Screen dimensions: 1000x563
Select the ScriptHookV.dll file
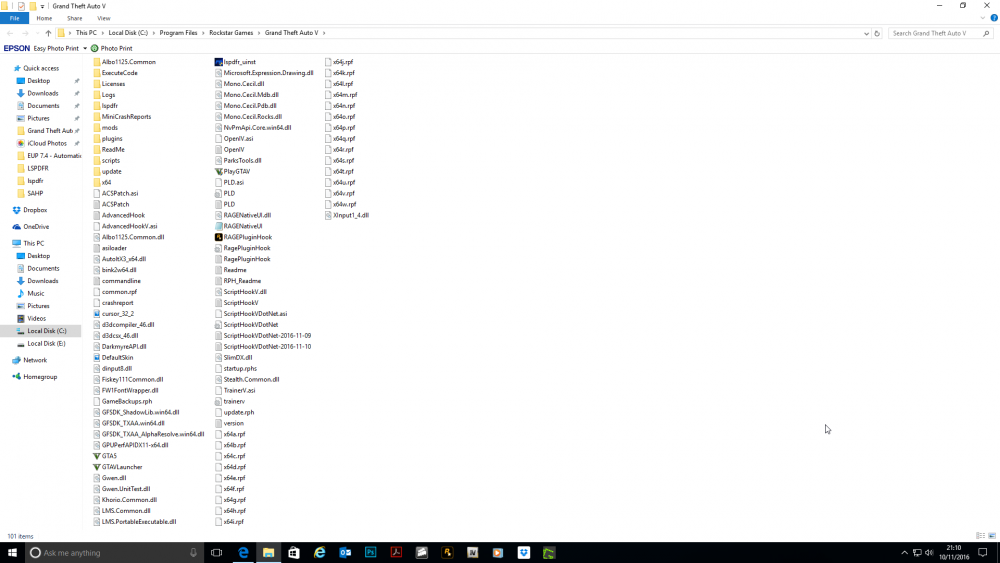[241, 292]
